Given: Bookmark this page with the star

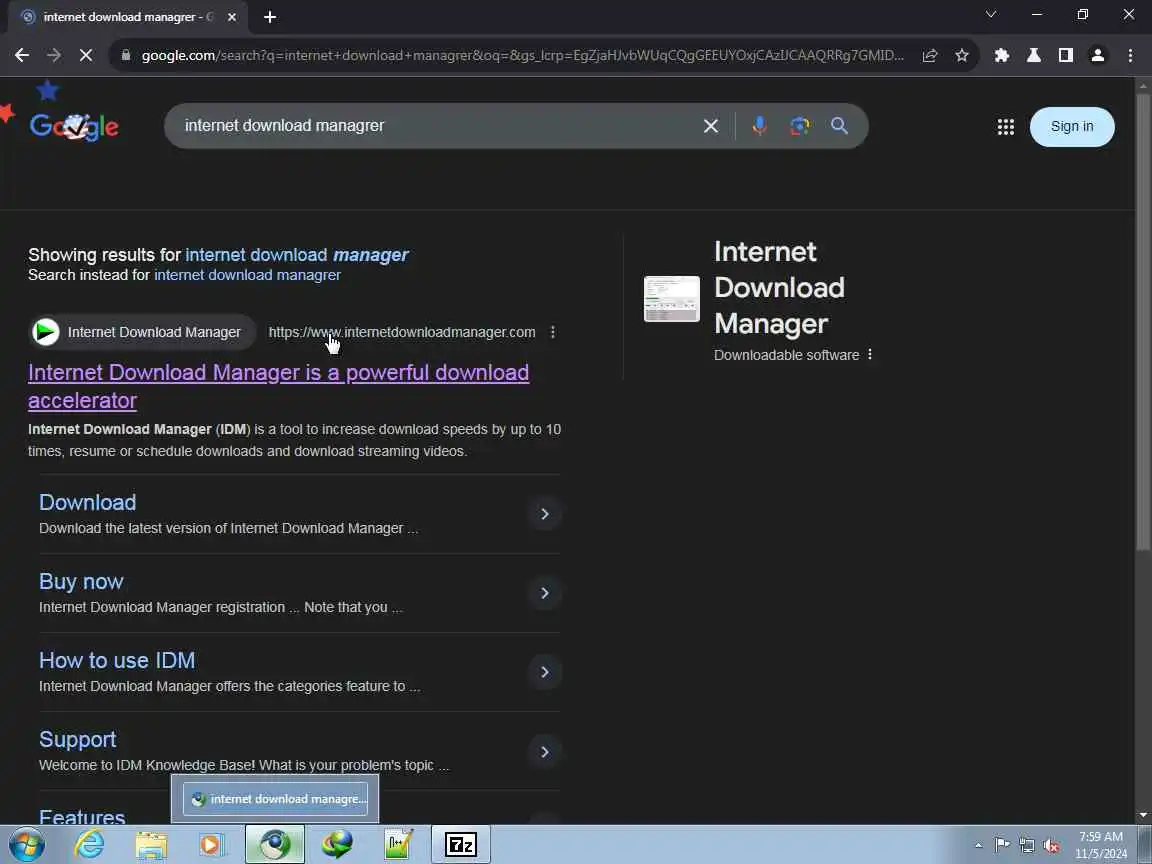Looking at the screenshot, I should pos(962,55).
